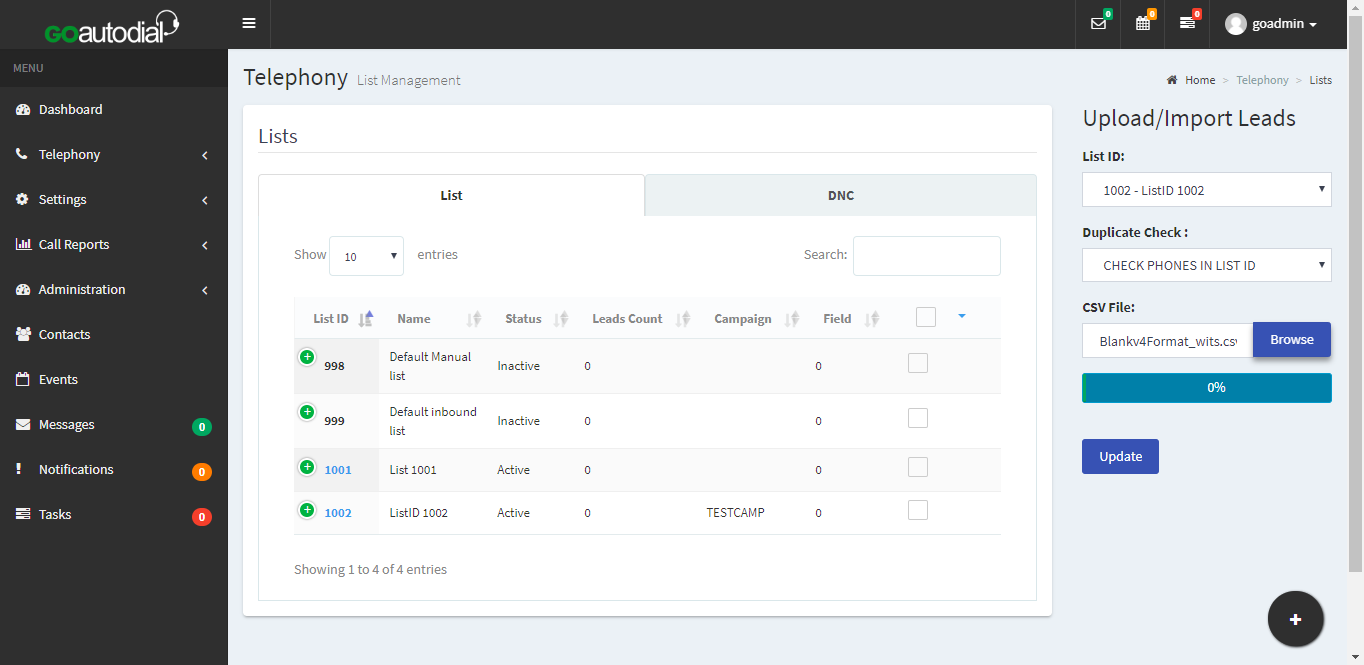Open Notifications from sidebar menu
This screenshot has width=1364, height=665.
coord(114,469)
